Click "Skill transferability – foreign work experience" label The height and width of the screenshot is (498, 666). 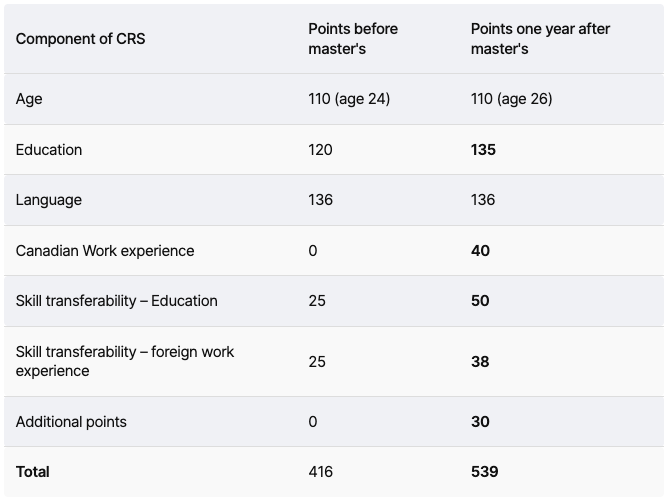tap(125, 361)
